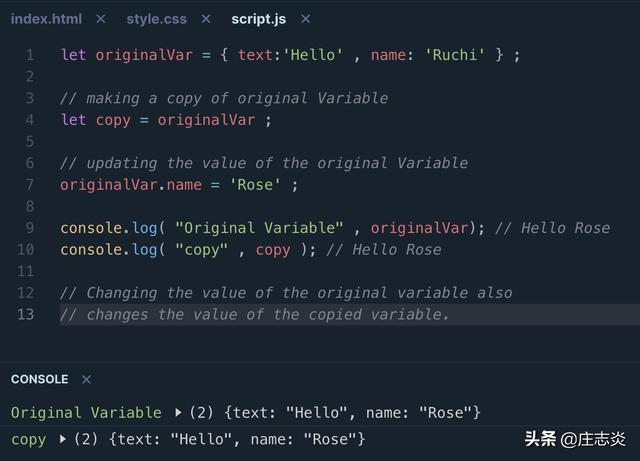Click the "copy" string inside console.log
The height and width of the screenshot is (461, 640).
pyautogui.click(x=203, y=250)
